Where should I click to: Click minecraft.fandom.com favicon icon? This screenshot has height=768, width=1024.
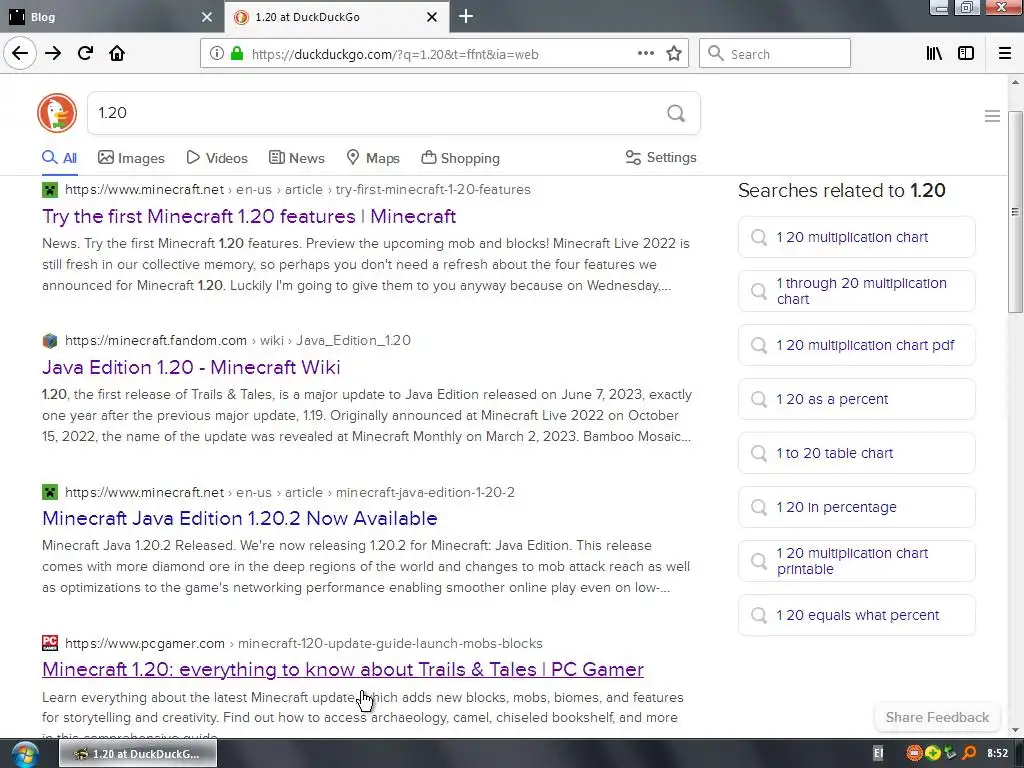tap(50, 340)
